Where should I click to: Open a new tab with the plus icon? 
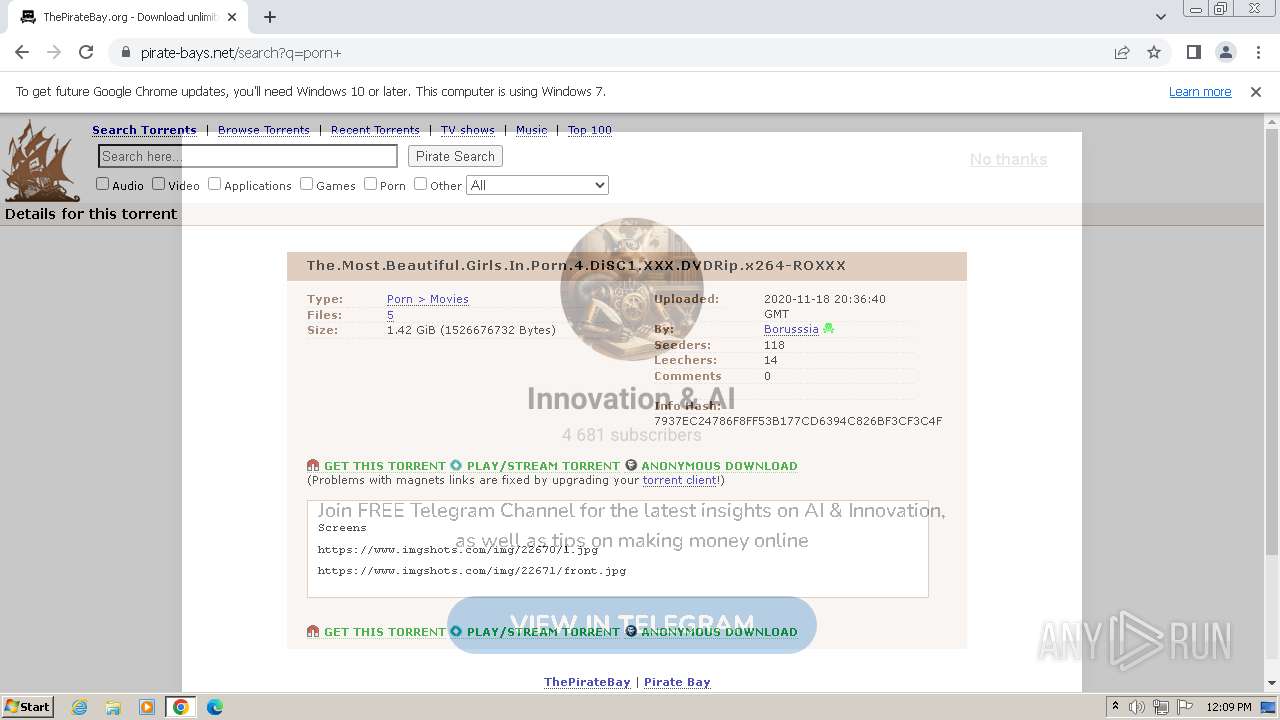pyautogui.click(x=270, y=17)
